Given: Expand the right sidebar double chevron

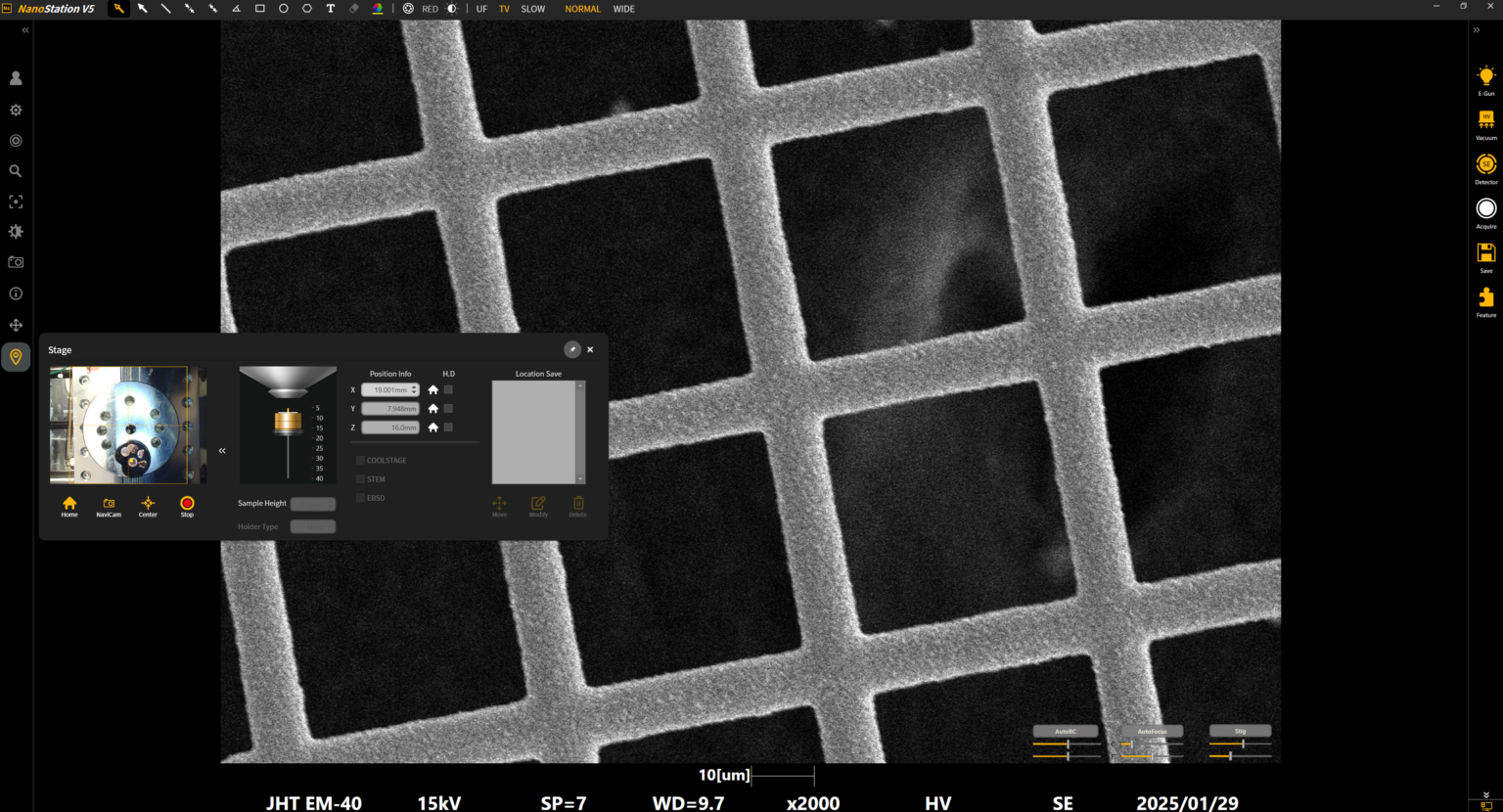Looking at the screenshot, I should point(1476,30).
